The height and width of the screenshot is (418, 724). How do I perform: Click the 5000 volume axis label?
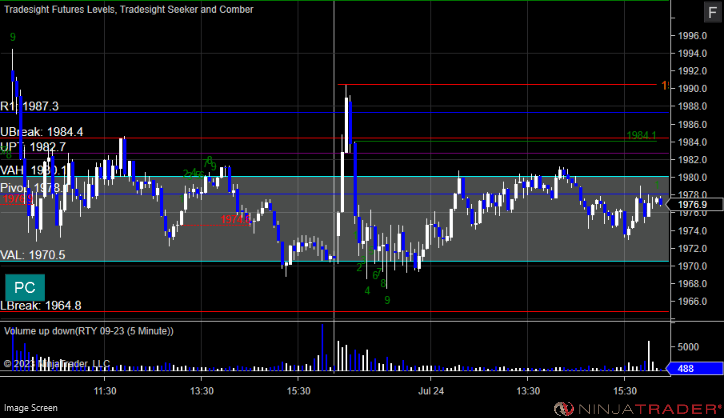pyautogui.click(x=688, y=347)
